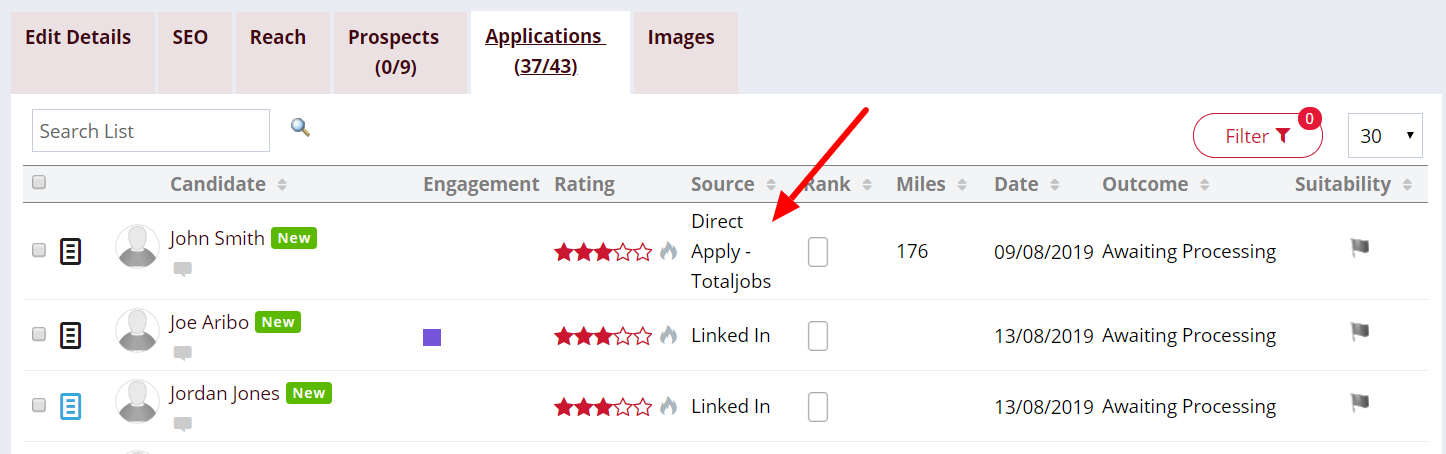The image size is (1446, 454).
Task: Click Jordan Jones's avatar picture
Action: point(137,401)
